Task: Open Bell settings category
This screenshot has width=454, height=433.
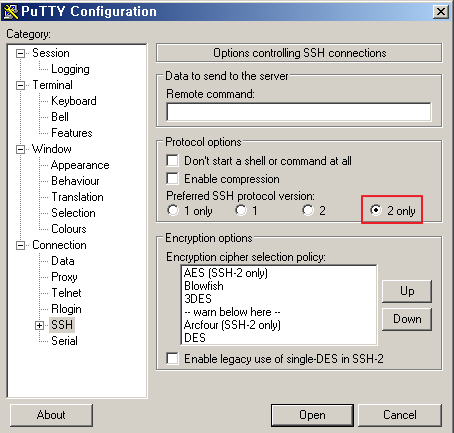Action: coord(60,117)
